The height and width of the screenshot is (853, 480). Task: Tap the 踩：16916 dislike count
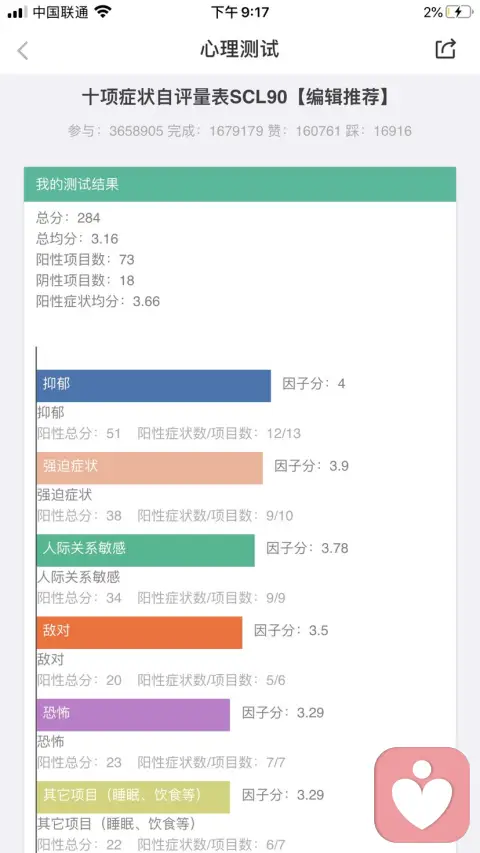[379, 131]
